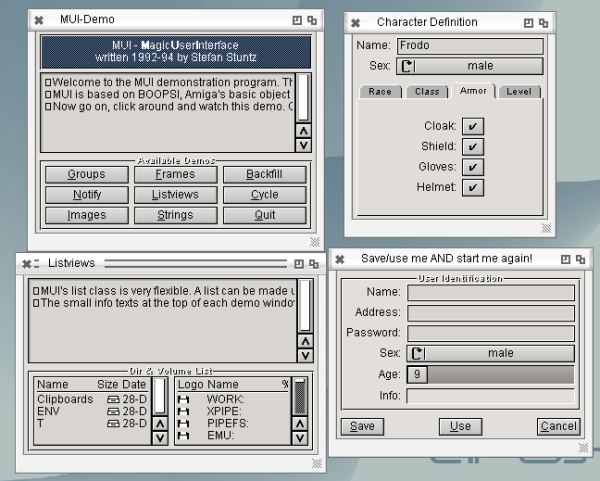This screenshot has height=481, width=600.
Task: Launch the Listviews demo button
Action: 175,194
